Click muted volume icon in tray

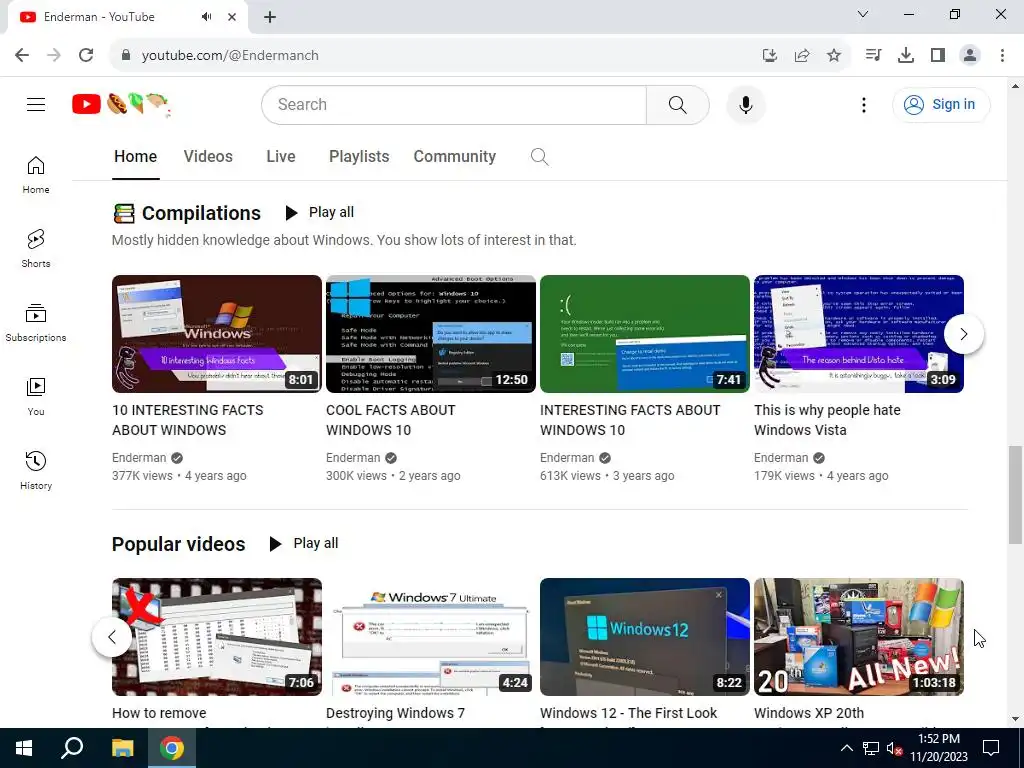[x=894, y=748]
